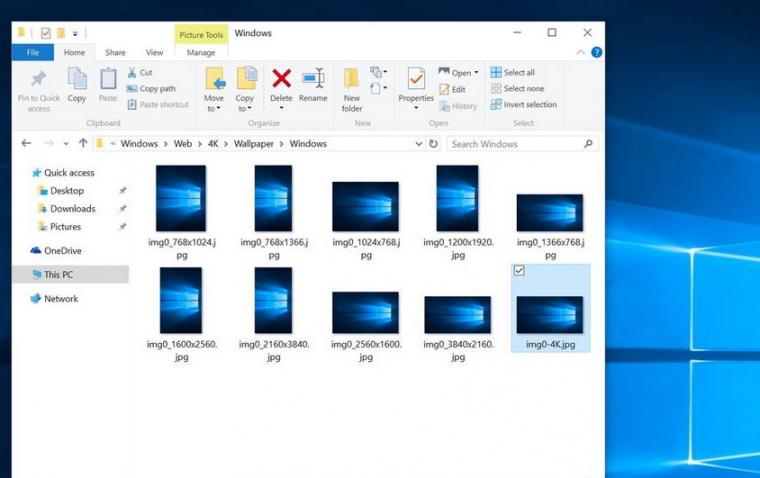Click Paste shortcut option

coord(158,104)
